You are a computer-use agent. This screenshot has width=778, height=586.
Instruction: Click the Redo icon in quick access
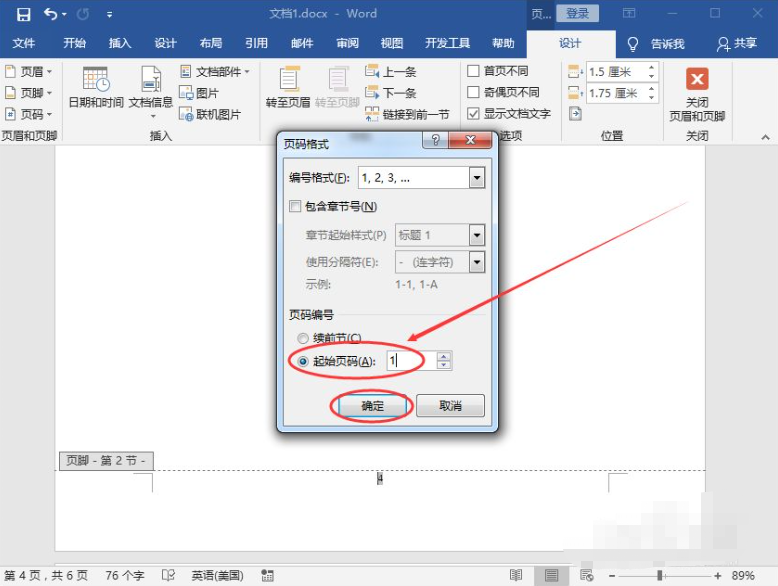(x=83, y=14)
